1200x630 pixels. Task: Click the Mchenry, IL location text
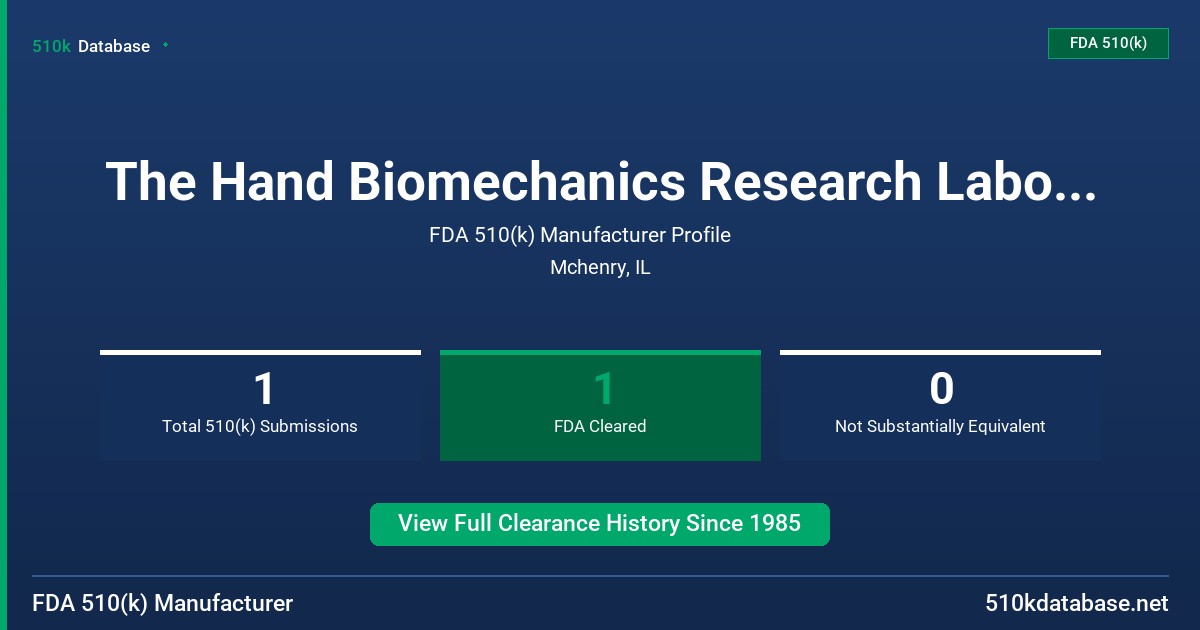(600, 268)
